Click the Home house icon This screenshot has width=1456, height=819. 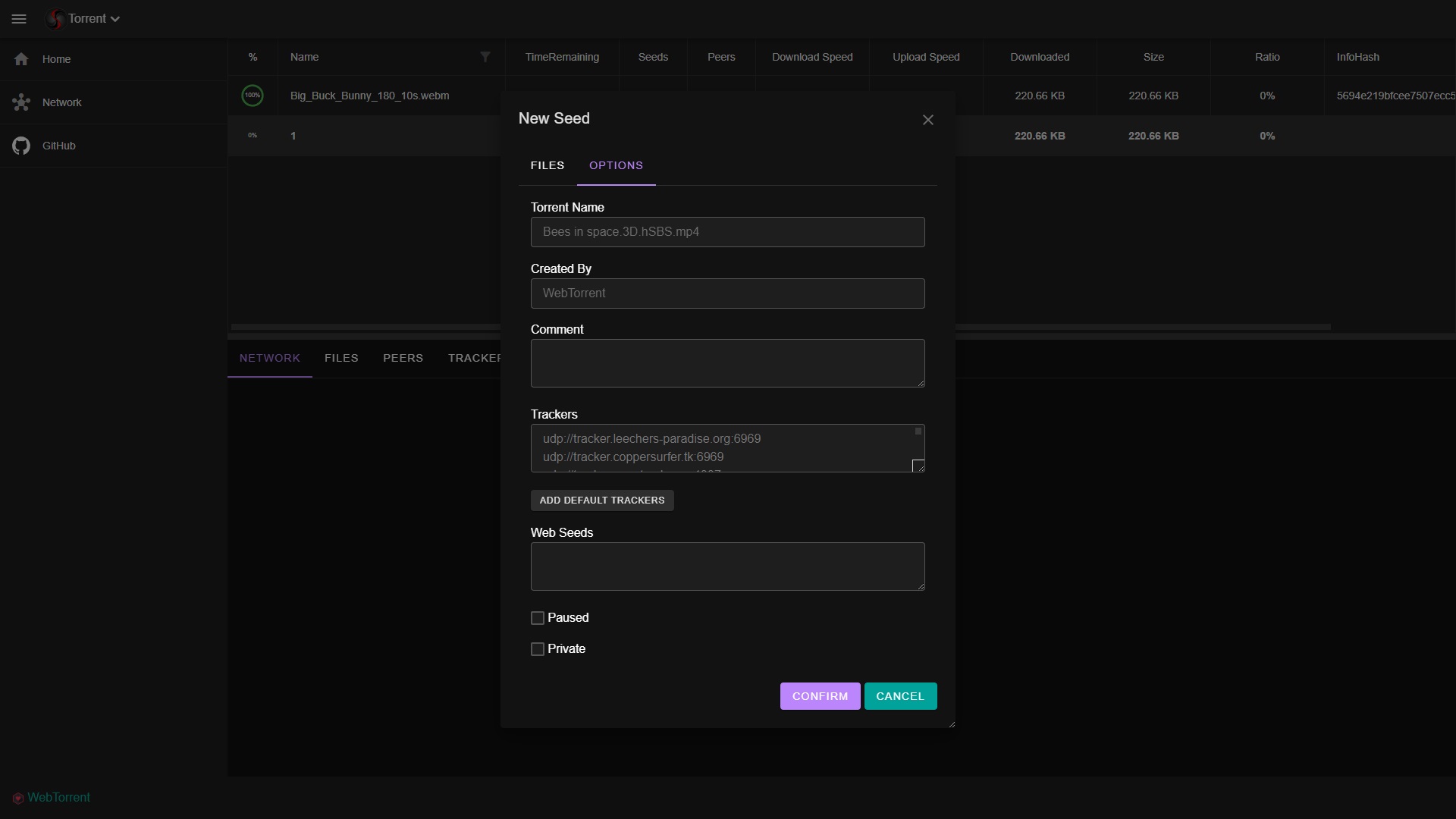[21, 59]
